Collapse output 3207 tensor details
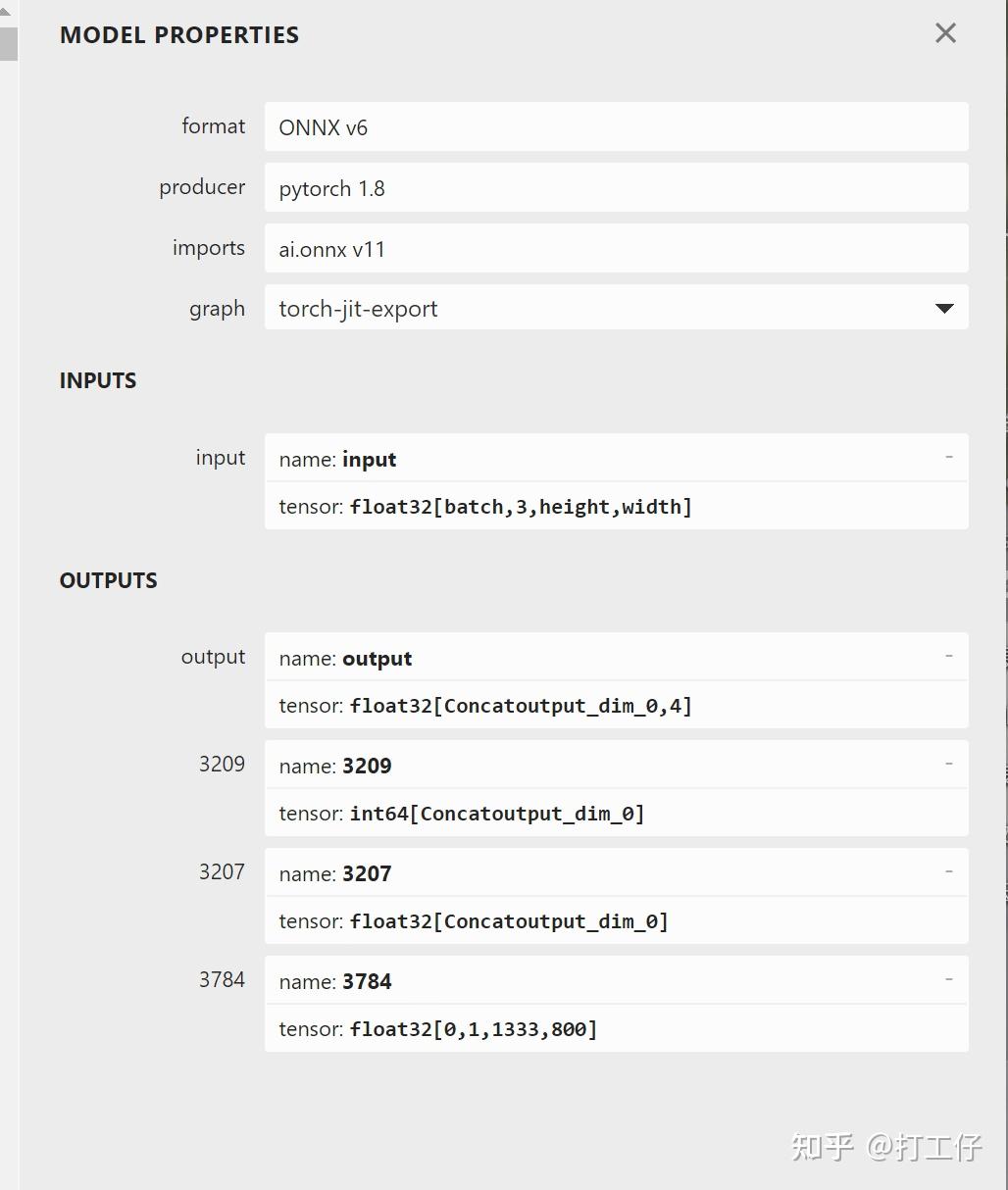The height and width of the screenshot is (1190, 1008). [947, 871]
